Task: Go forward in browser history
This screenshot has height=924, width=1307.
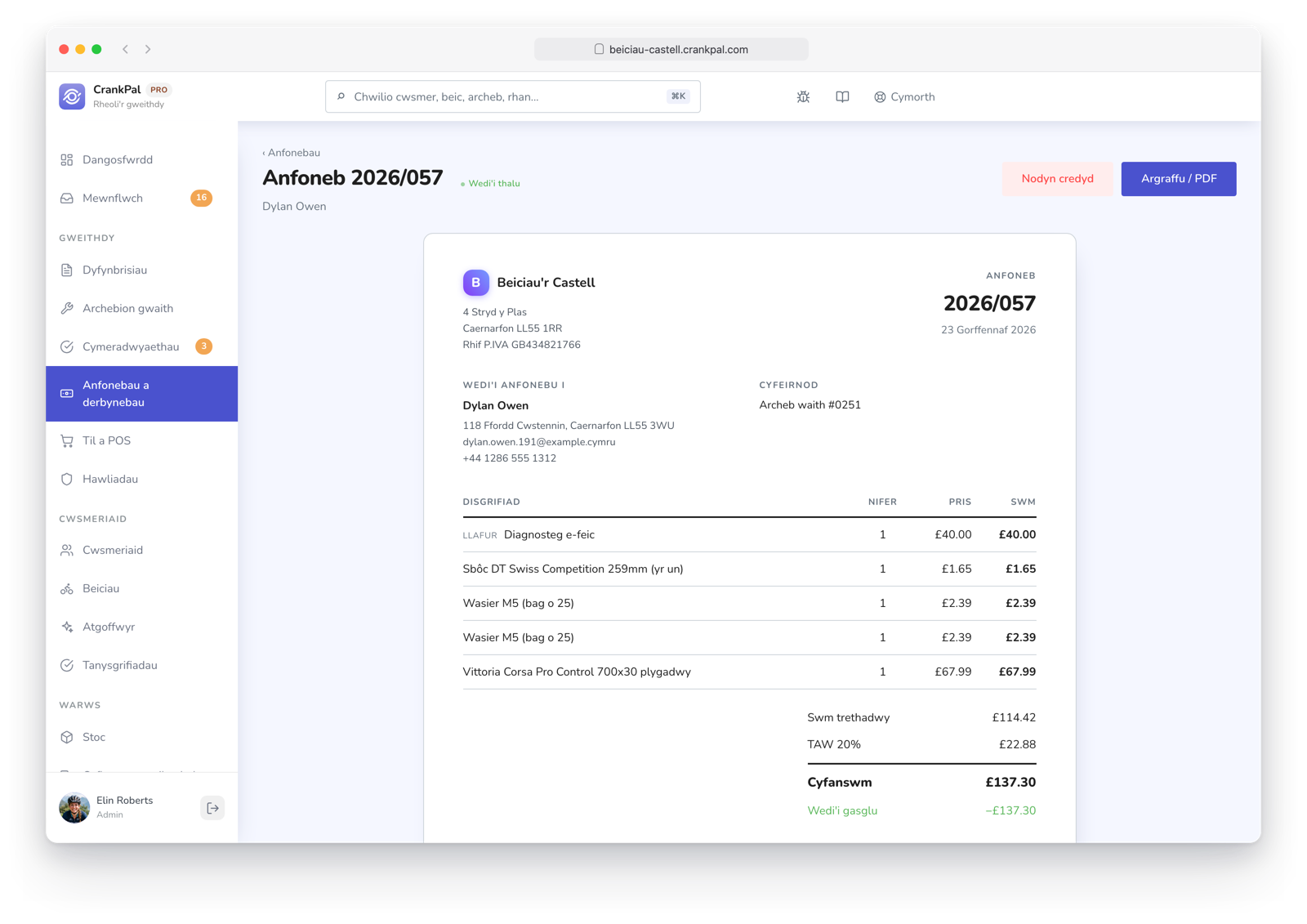Action: click(x=148, y=49)
